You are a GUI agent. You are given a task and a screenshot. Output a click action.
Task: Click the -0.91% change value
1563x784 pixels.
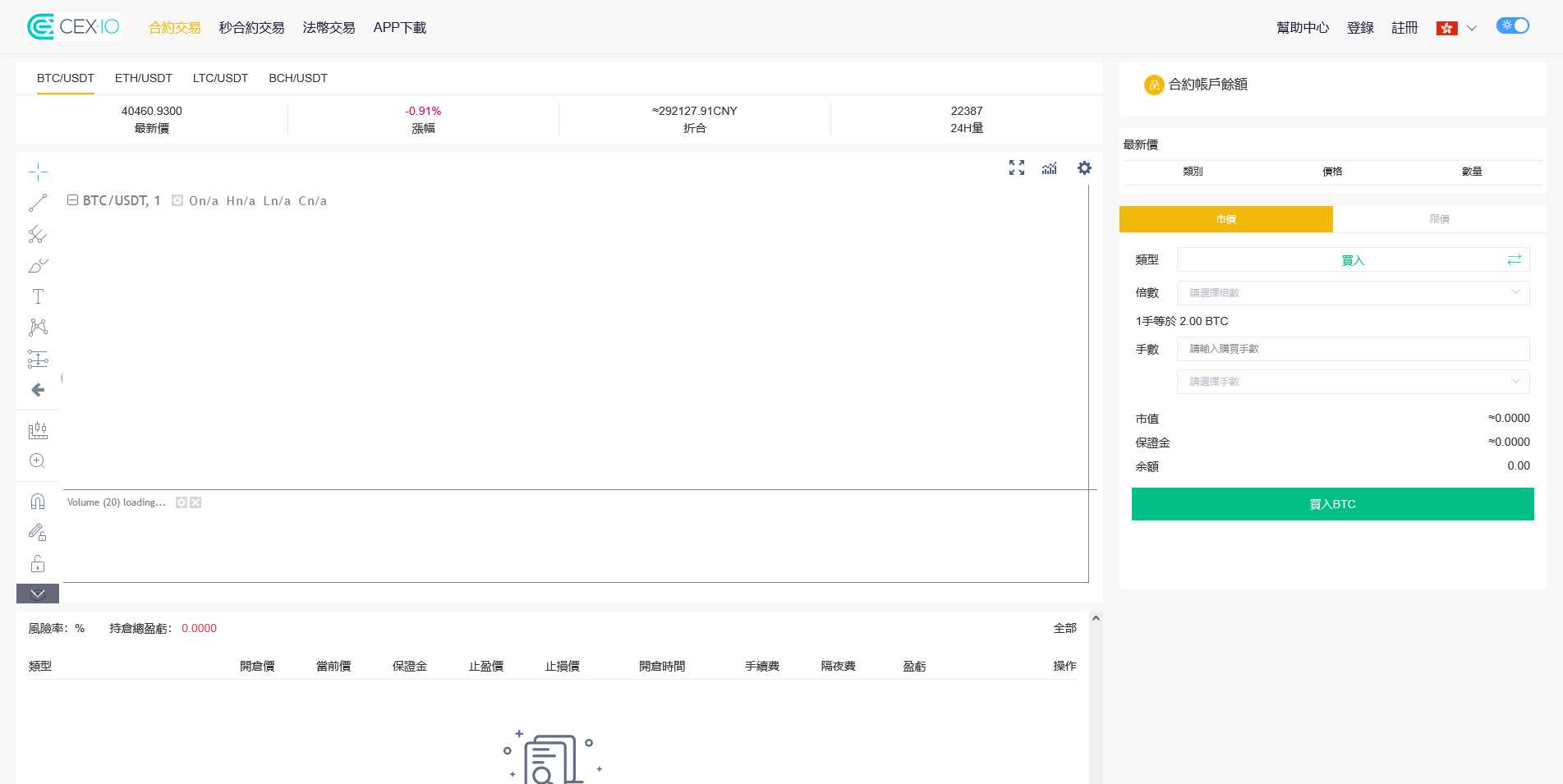(x=423, y=111)
